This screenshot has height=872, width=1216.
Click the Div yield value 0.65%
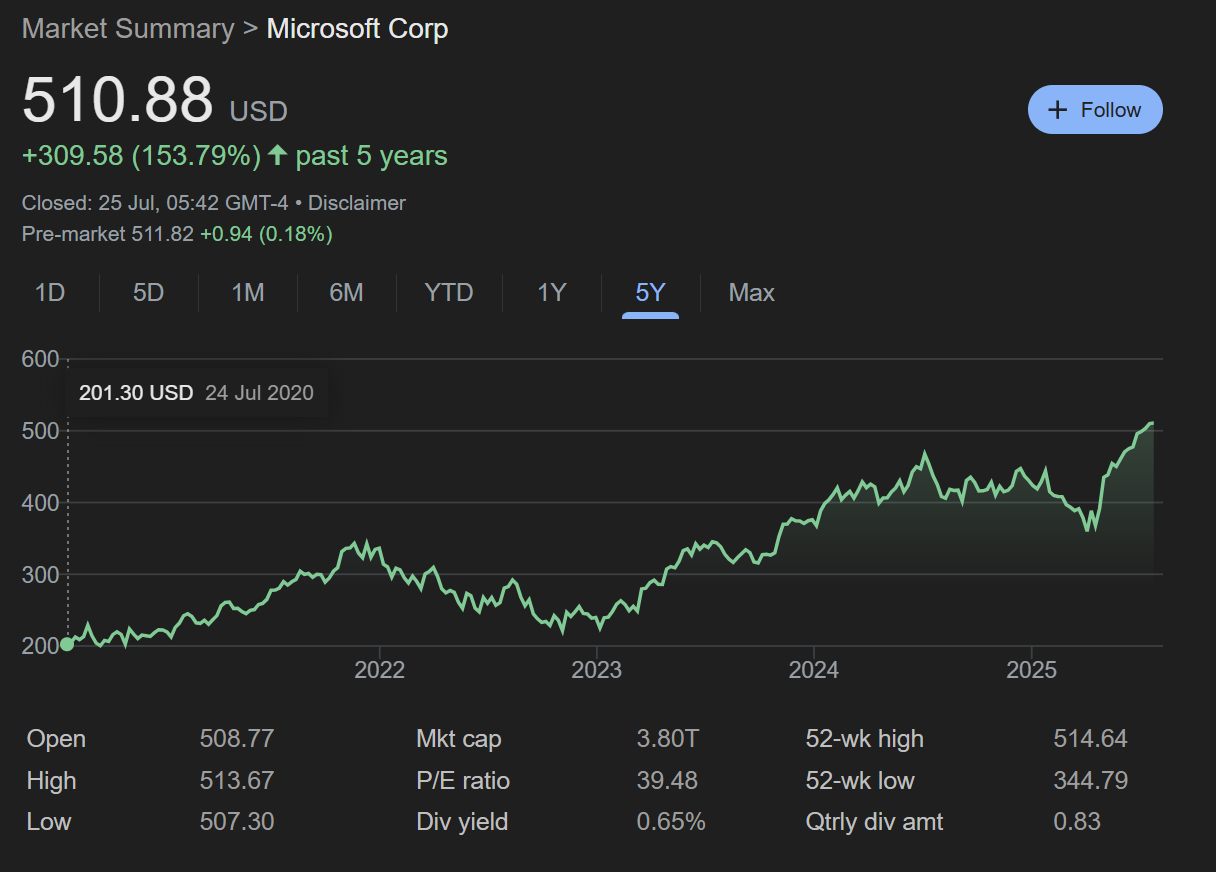click(x=671, y=822)
